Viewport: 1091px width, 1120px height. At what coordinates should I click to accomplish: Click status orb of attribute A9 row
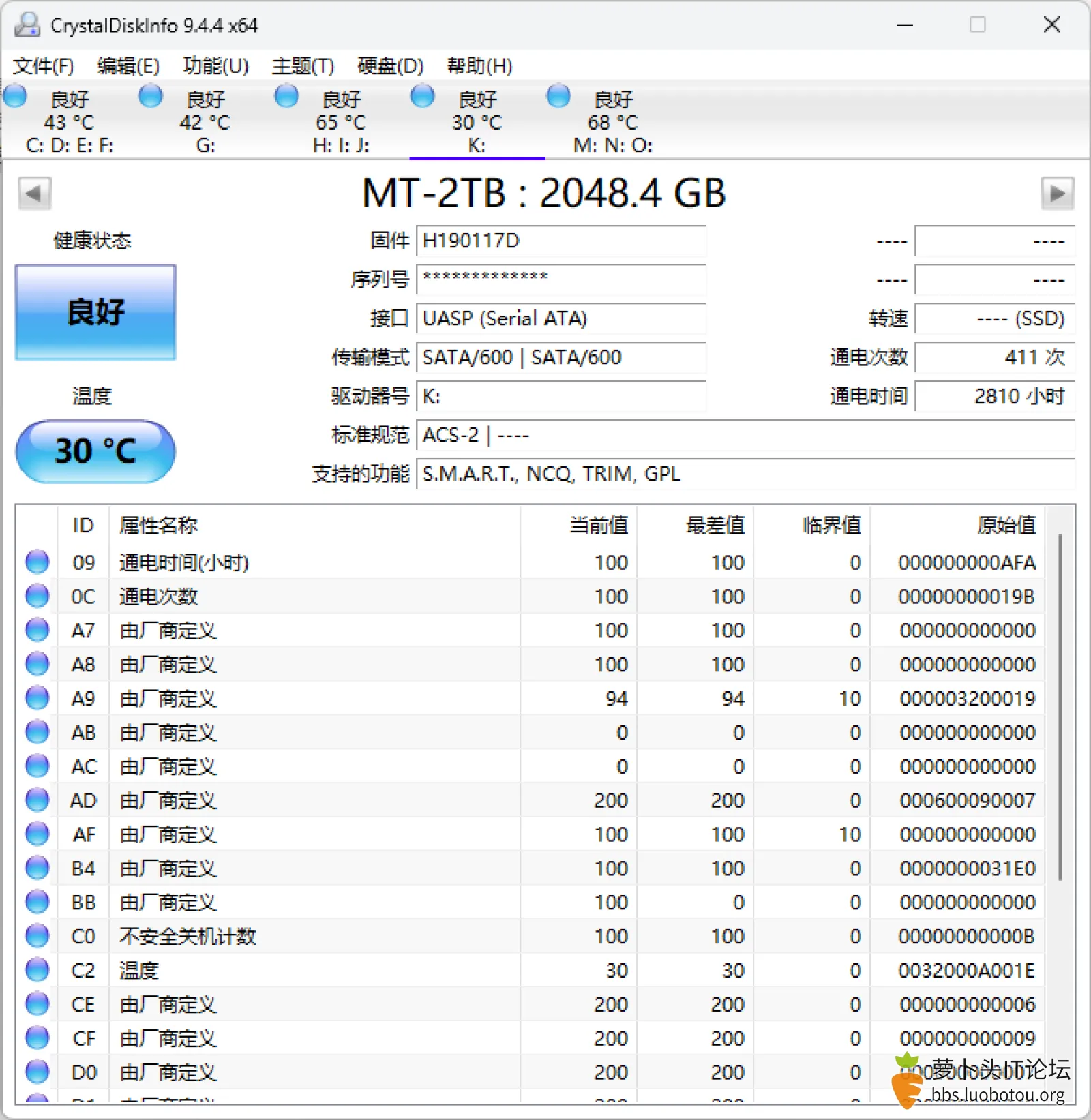[x=38, y=698]
